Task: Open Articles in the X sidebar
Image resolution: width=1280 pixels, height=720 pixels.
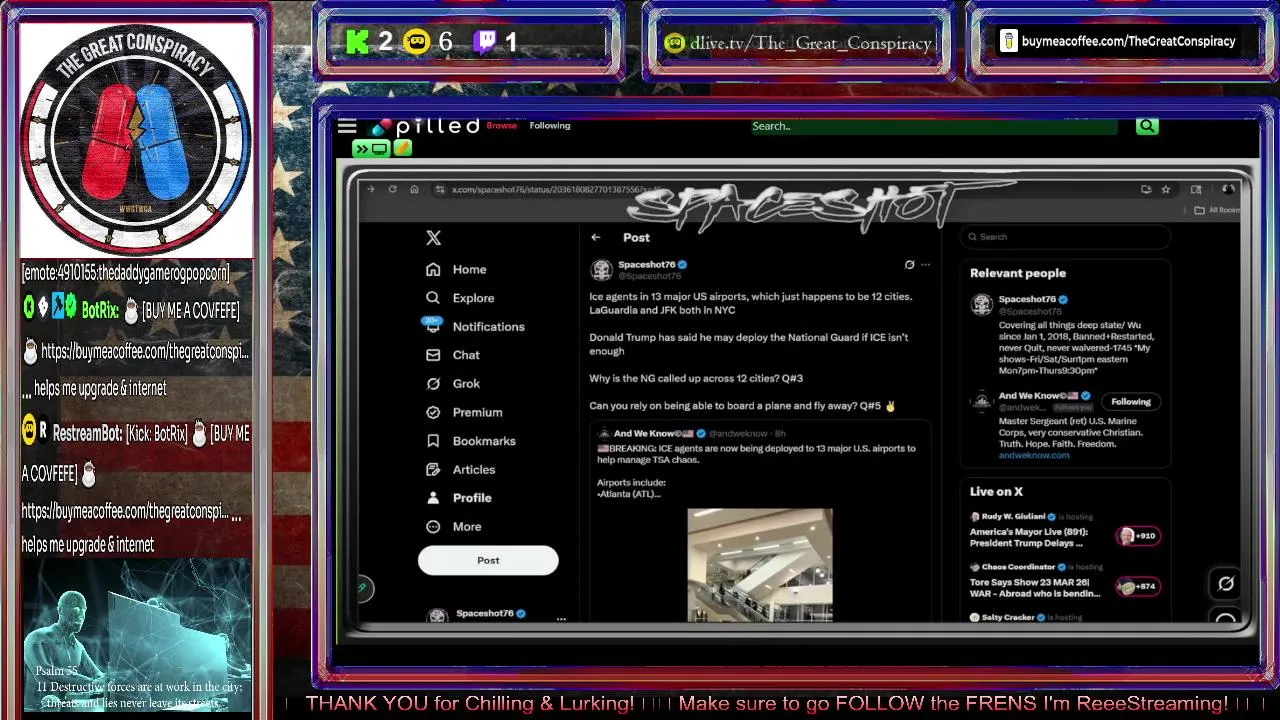Action: tap(460, 469)
